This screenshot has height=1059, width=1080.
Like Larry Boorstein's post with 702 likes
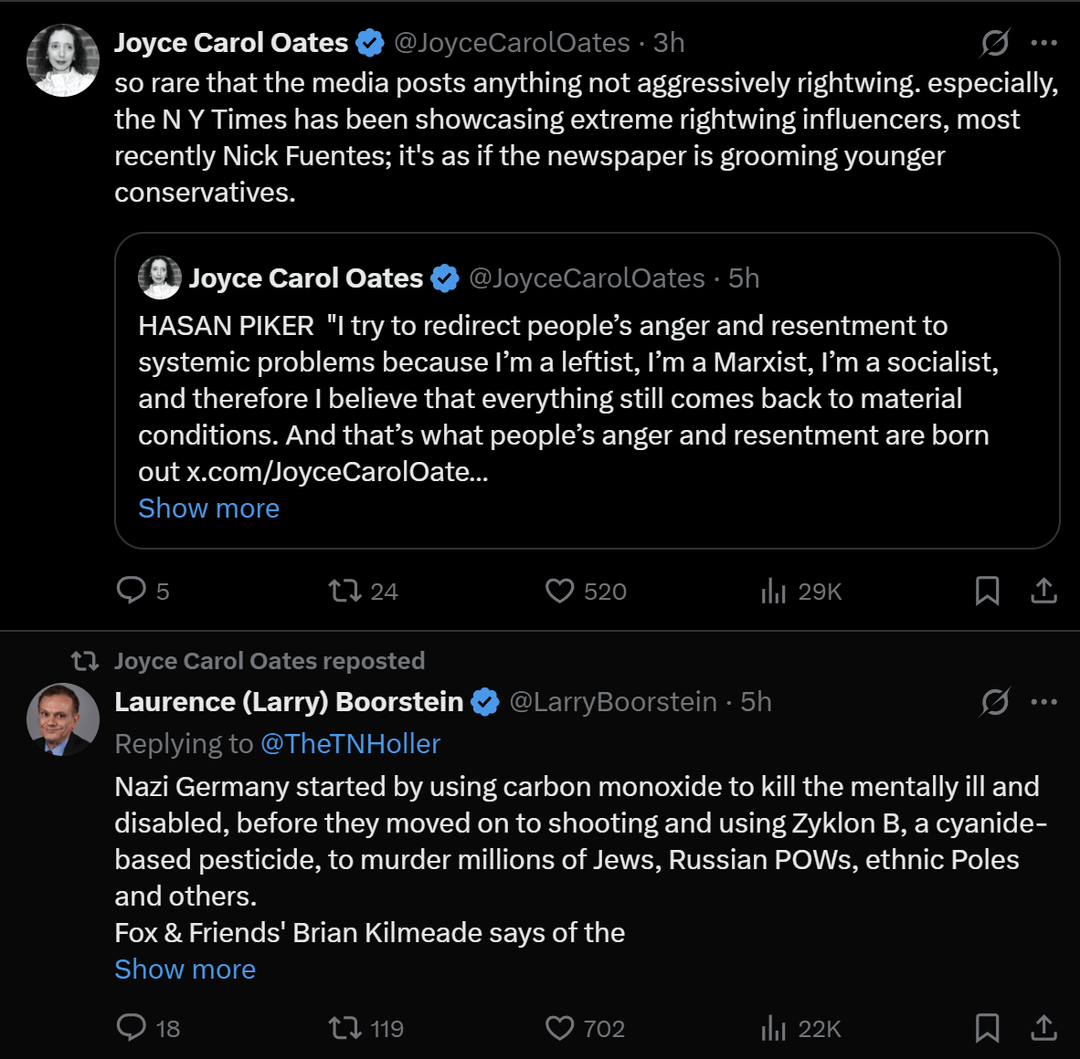pos(585,1028)
